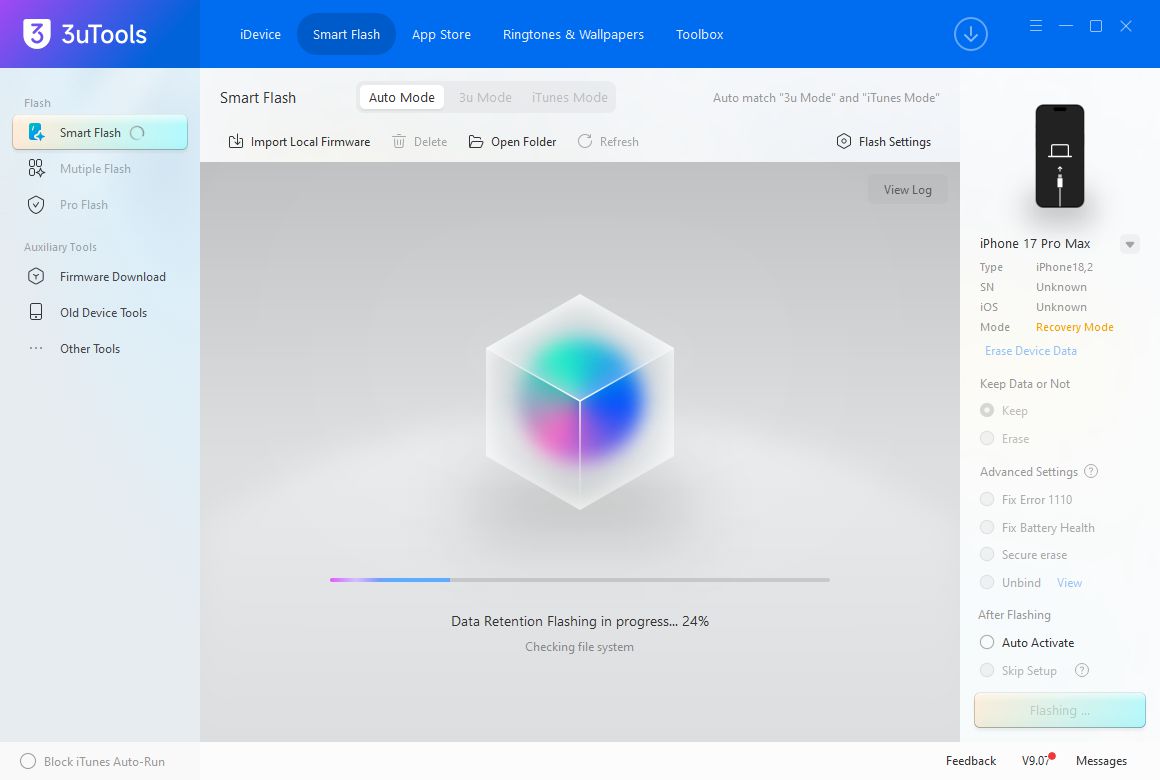The image size is (1160, 780).
Task: Click the Open Folder label
Action: point(523,141)
